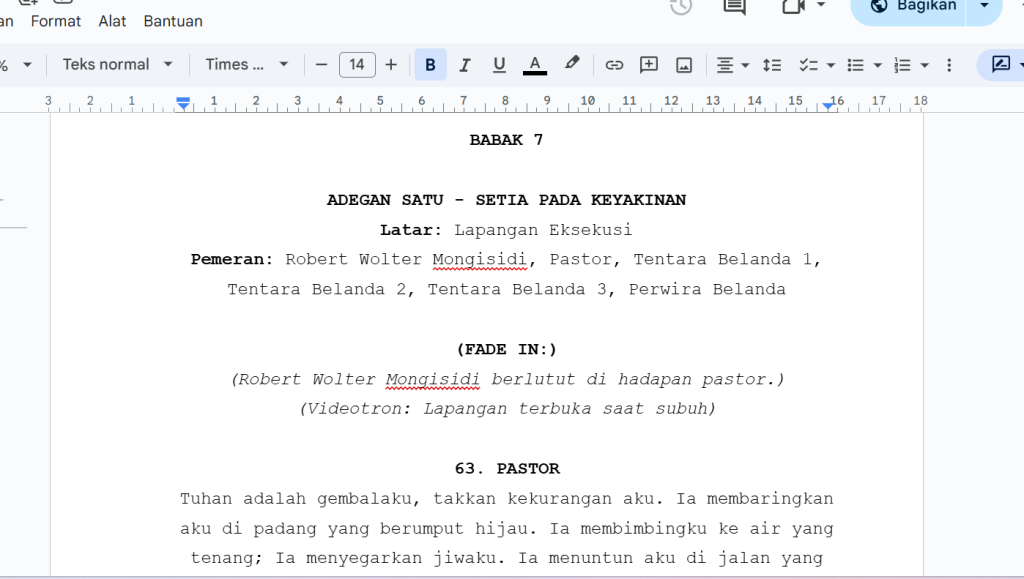The image size is (1024, 579).
Task: Toggle underline formatting
Action: tap(499, 65)
